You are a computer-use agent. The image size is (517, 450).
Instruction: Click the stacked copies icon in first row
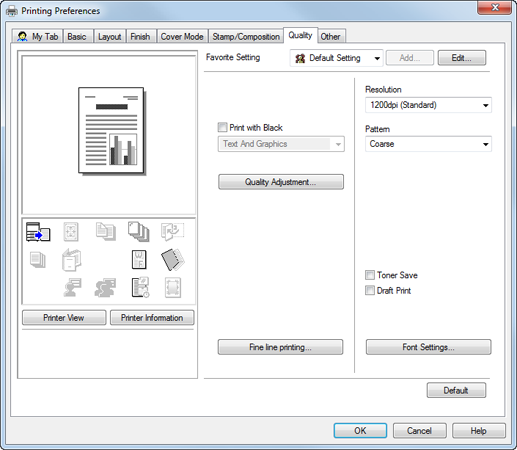(x=138, y=231)
